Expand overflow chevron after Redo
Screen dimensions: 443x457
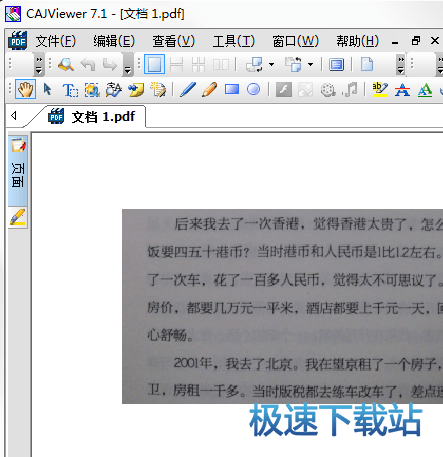(x=128, y=64)
